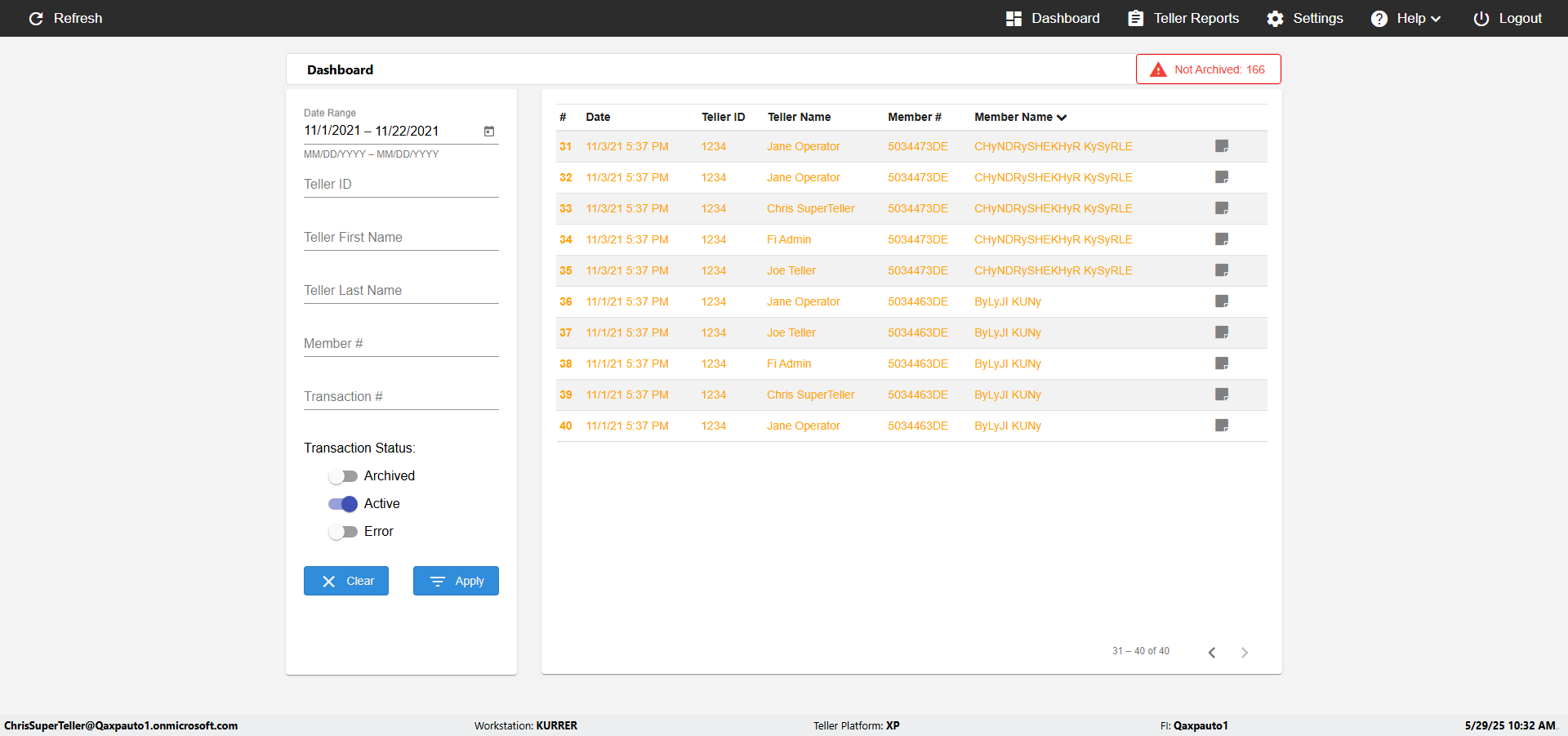This screenshot has width=1568, height=736.
Task: Select Joe Teller in row 35
Action: coord(791,270)
